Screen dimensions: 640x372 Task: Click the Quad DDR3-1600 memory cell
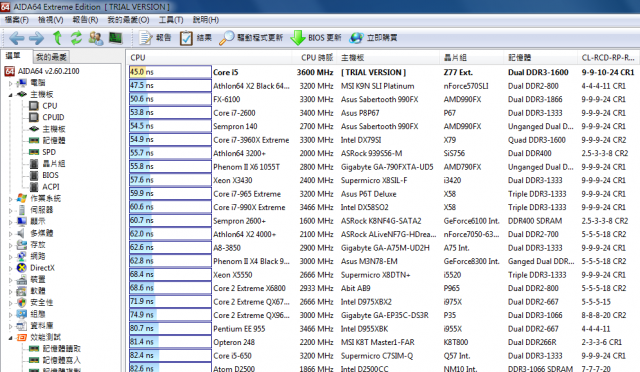pos(537,140)
